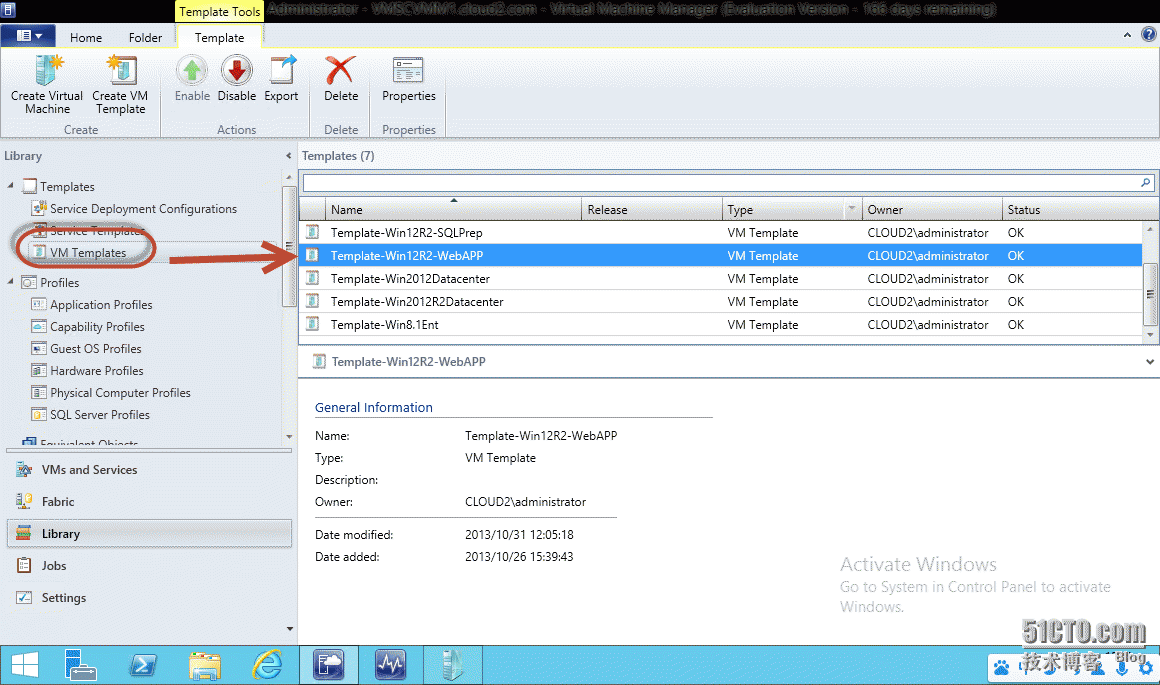Screen dimensions: 1160x685
Task: Collapse the Profiles tree node
Action: coord(10,281)
